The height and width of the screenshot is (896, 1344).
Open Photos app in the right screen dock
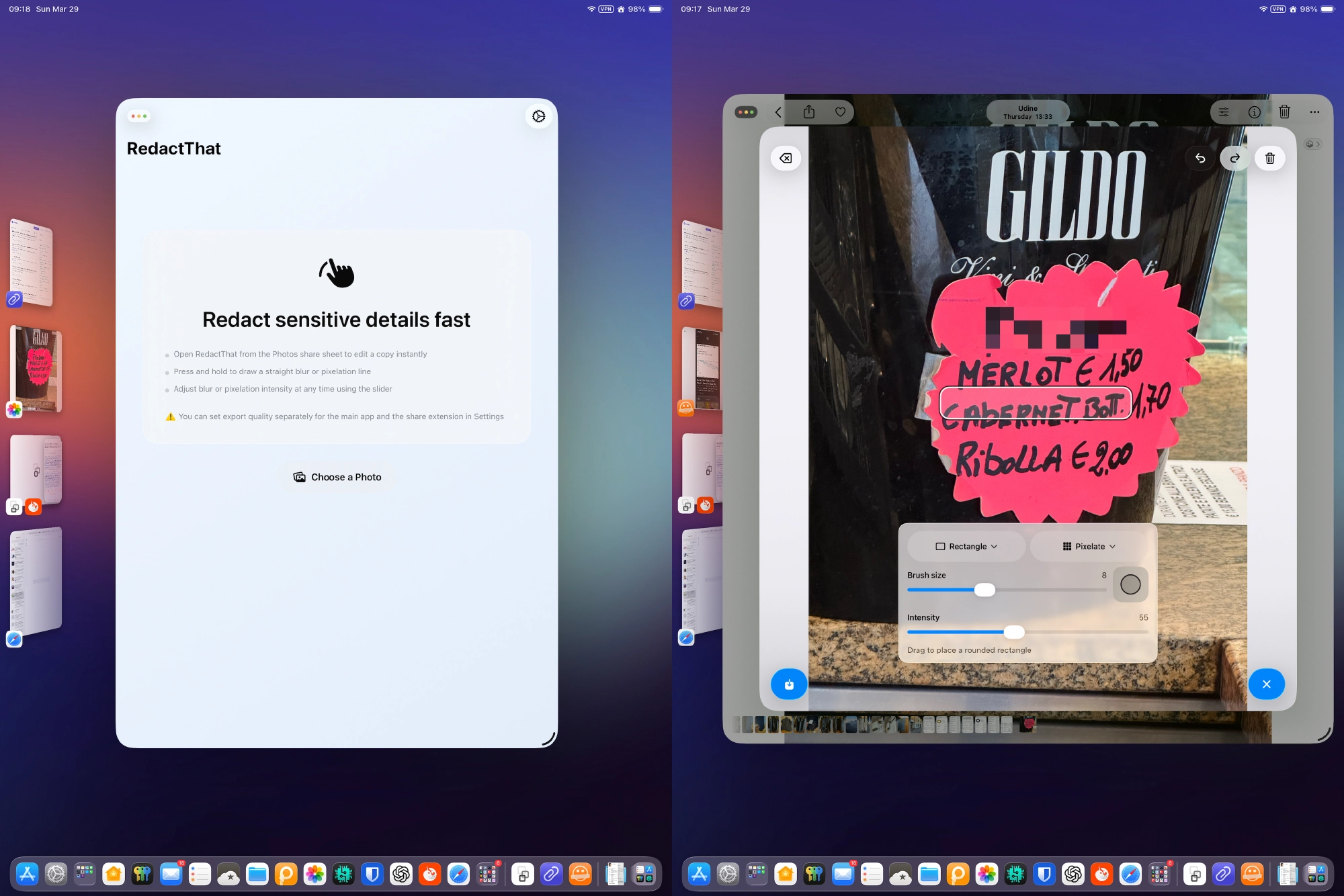[x=986, y=874]
